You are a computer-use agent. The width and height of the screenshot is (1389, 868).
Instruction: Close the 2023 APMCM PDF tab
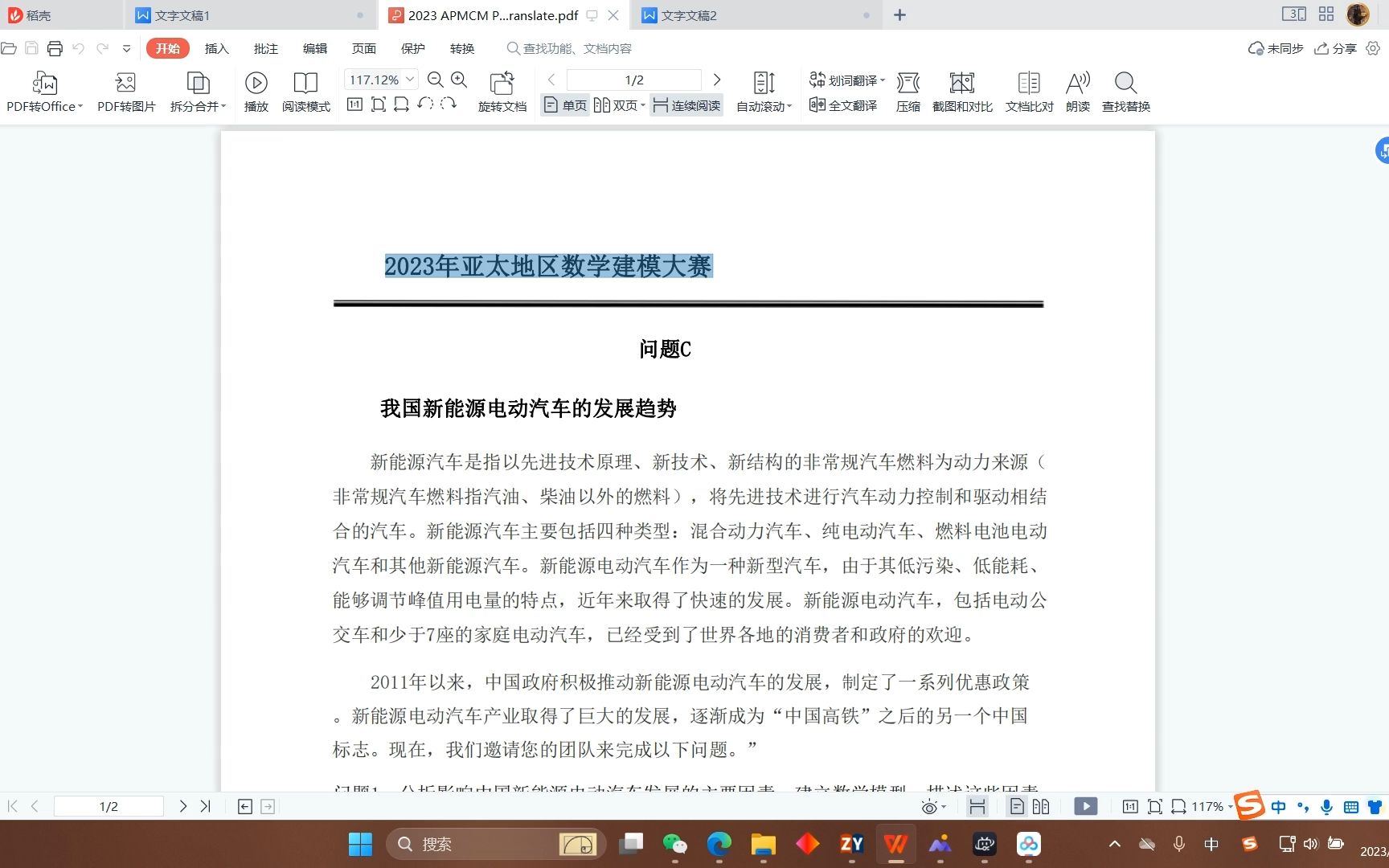613,15
